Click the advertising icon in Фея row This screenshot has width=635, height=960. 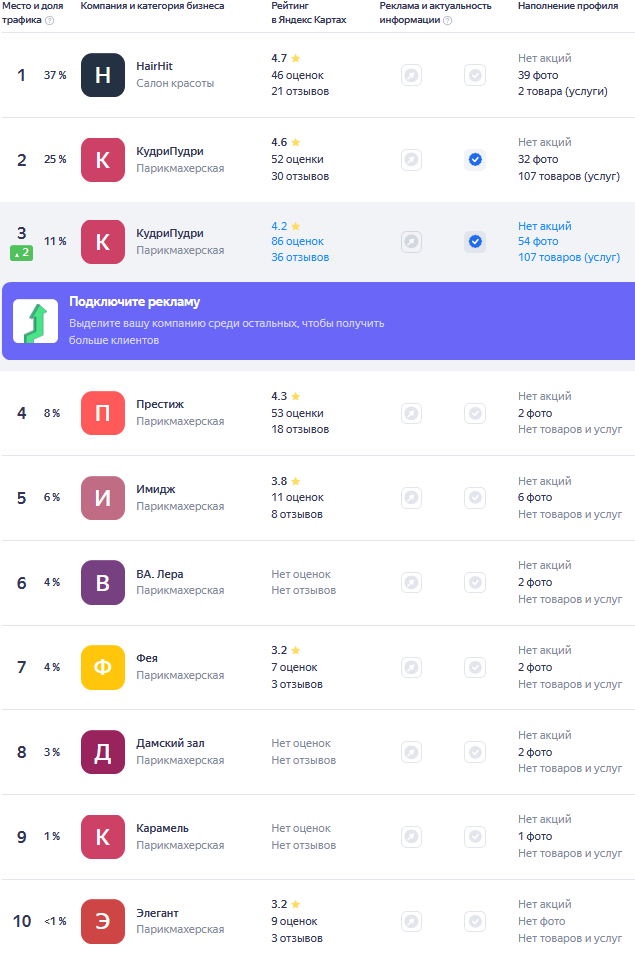[x=411, y=667]
